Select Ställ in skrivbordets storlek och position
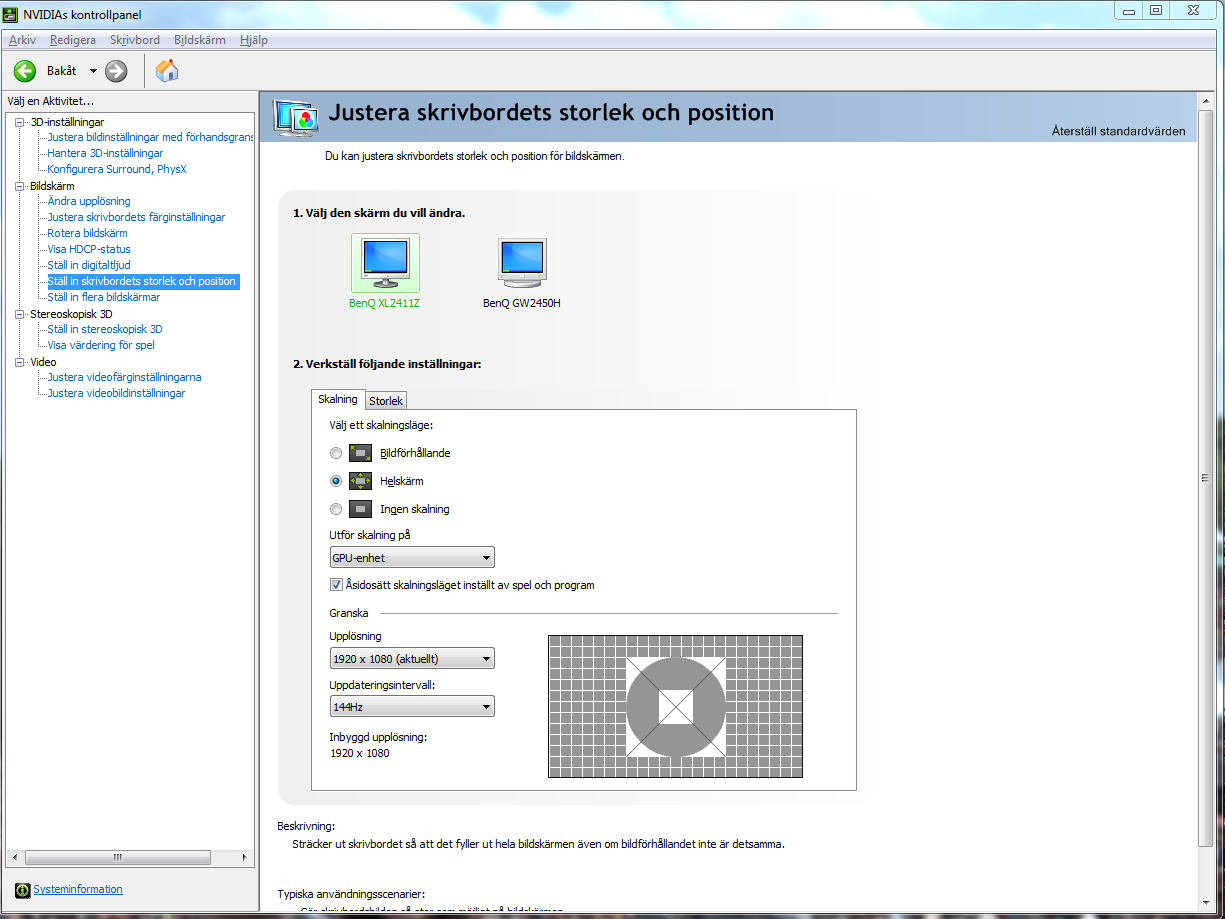The width and height of the screenshot is (1225, 919). tap(142, 281)
